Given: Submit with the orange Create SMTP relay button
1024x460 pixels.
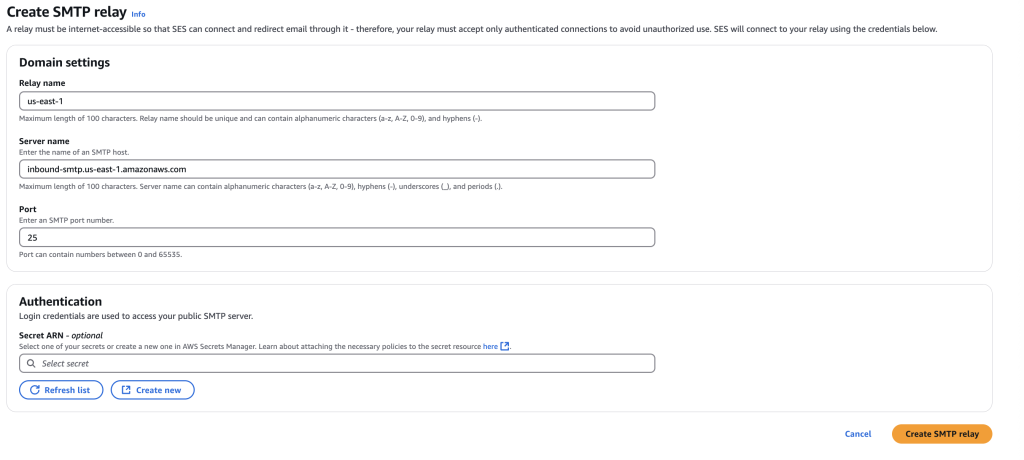Looking at the screenshot, I should coord(941,434).
